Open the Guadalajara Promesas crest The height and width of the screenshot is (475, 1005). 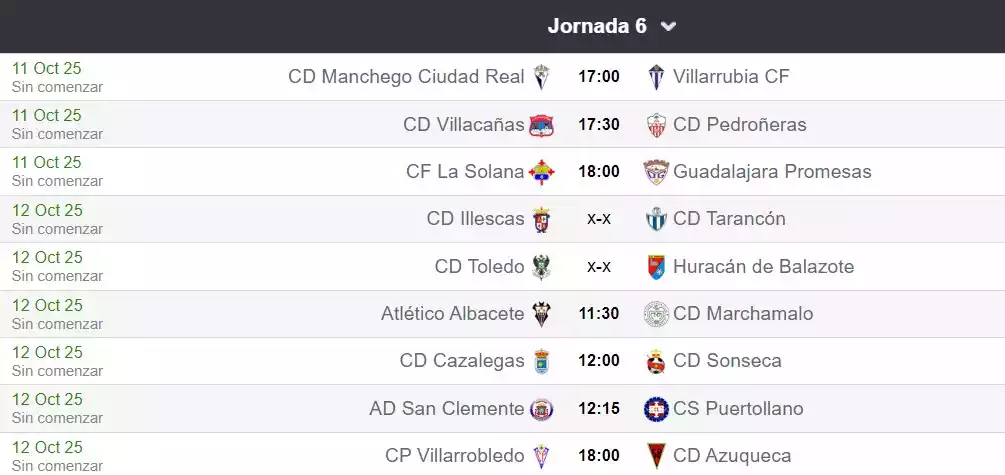click(656, 172)
